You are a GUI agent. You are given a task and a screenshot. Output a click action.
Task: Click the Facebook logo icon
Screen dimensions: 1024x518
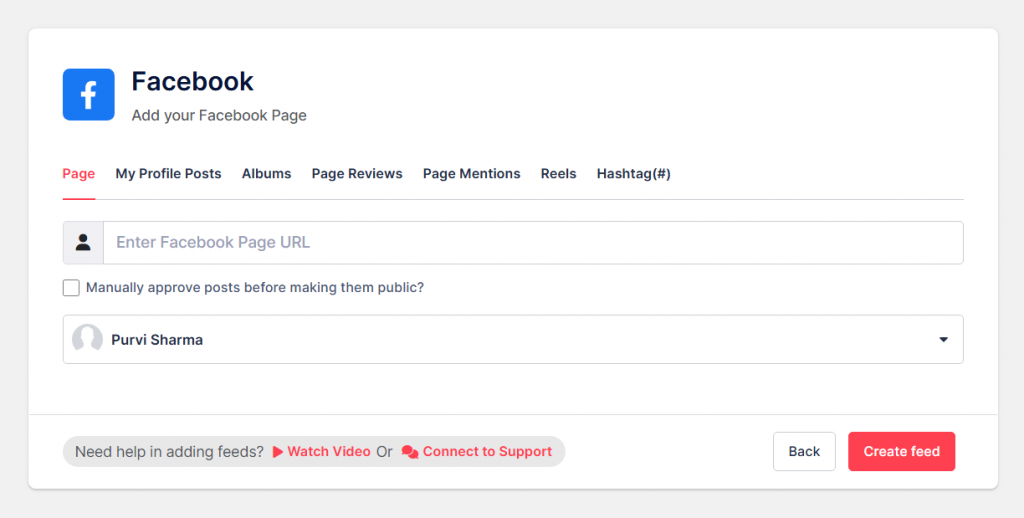point(88,95)
